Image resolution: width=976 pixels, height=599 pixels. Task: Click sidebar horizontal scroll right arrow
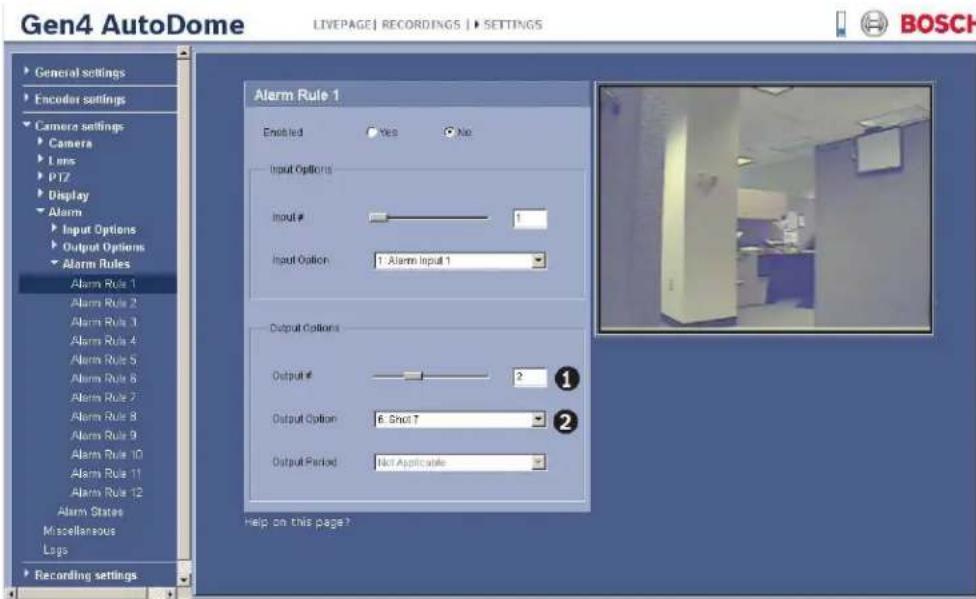(169, 593)
